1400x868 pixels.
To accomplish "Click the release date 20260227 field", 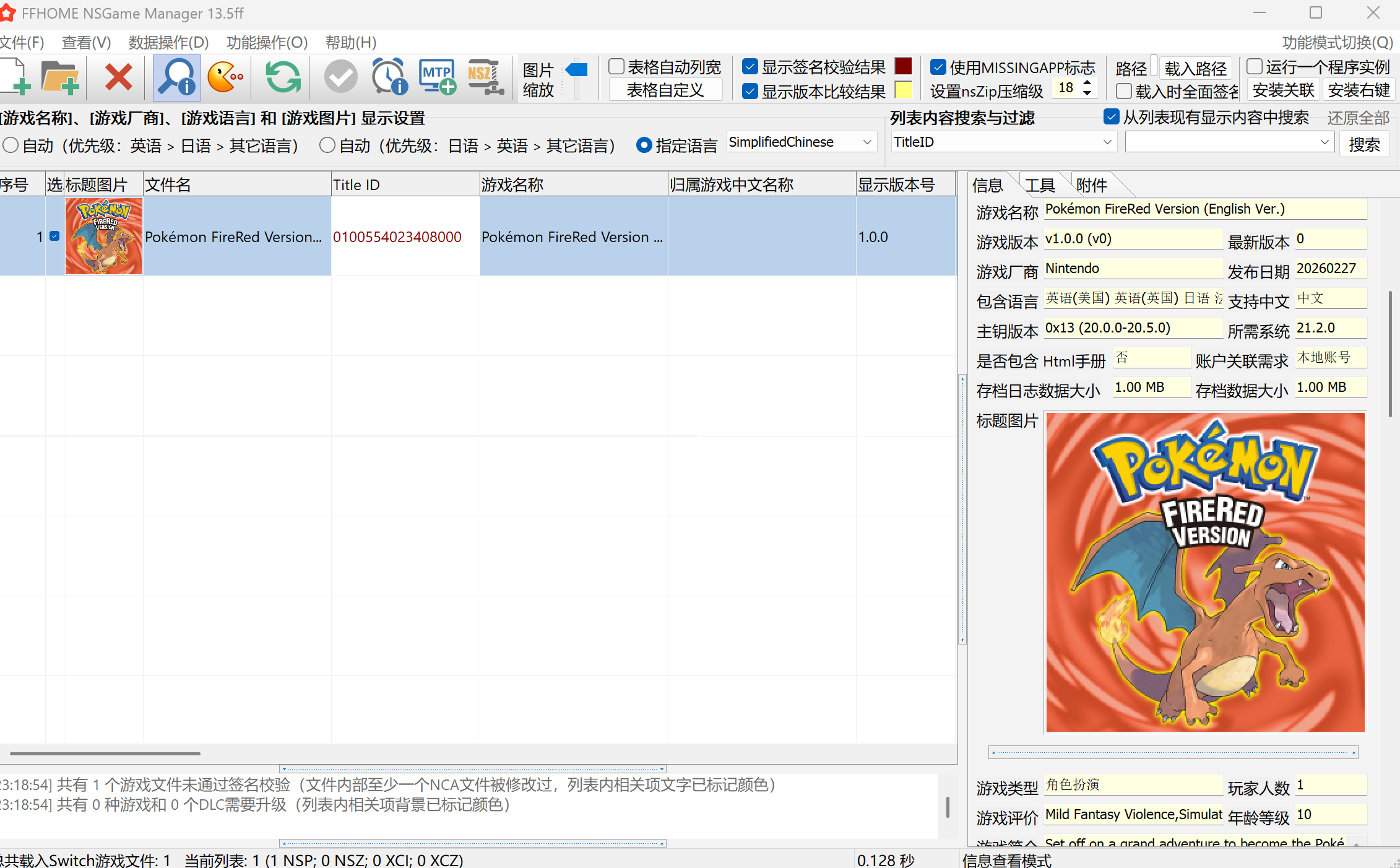I will [1331, 269].
